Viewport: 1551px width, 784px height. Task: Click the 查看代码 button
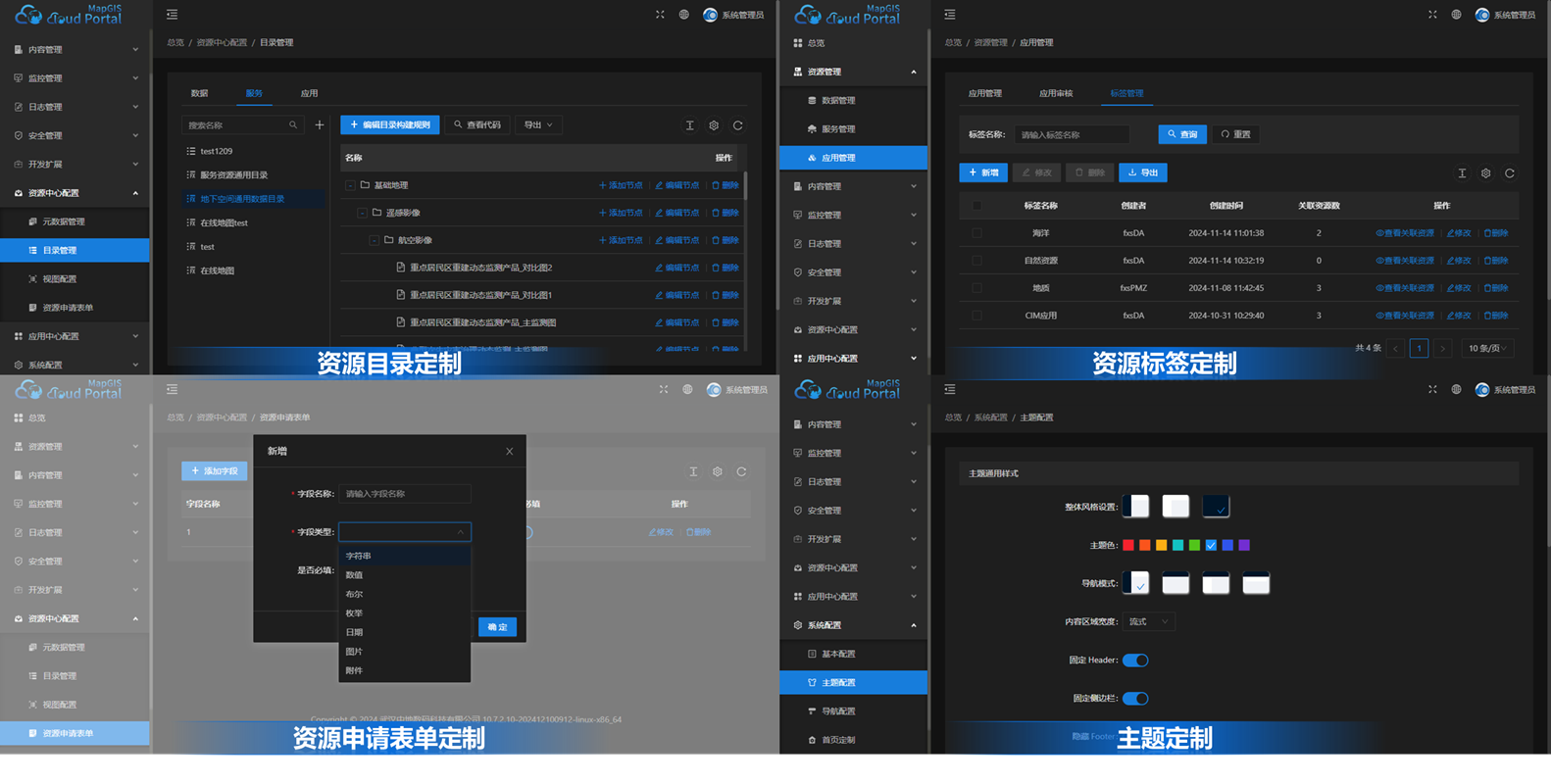click(477, 125)
